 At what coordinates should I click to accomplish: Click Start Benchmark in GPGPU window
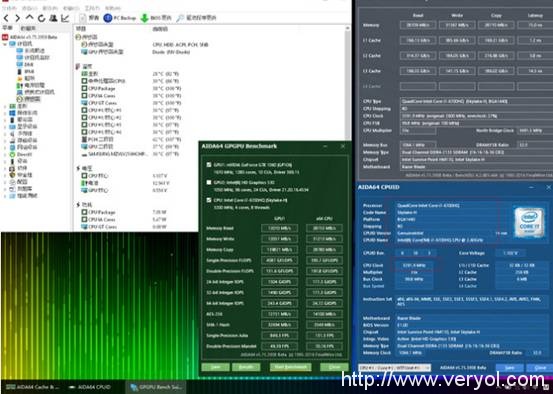[x=291, y=367]
